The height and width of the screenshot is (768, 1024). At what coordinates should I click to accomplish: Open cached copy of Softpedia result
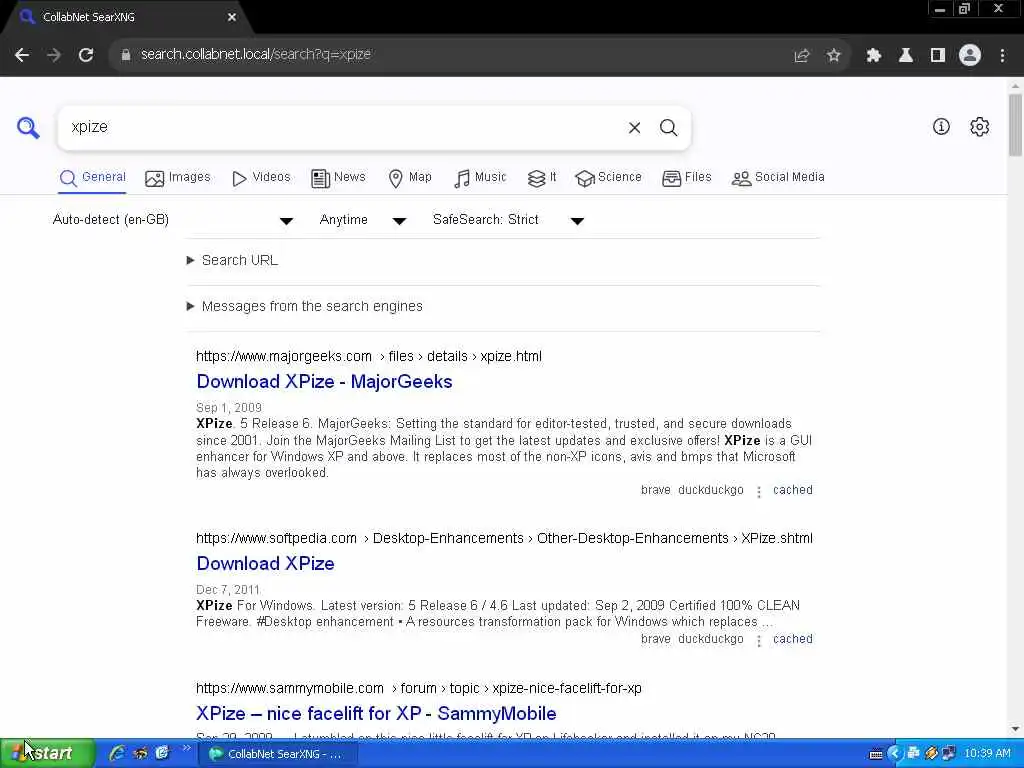[x=792, y=639]
